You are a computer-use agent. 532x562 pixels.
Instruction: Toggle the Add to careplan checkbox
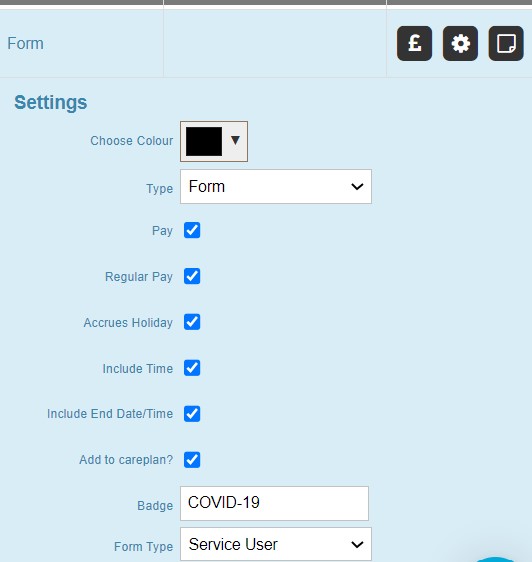tap(192, 459)
